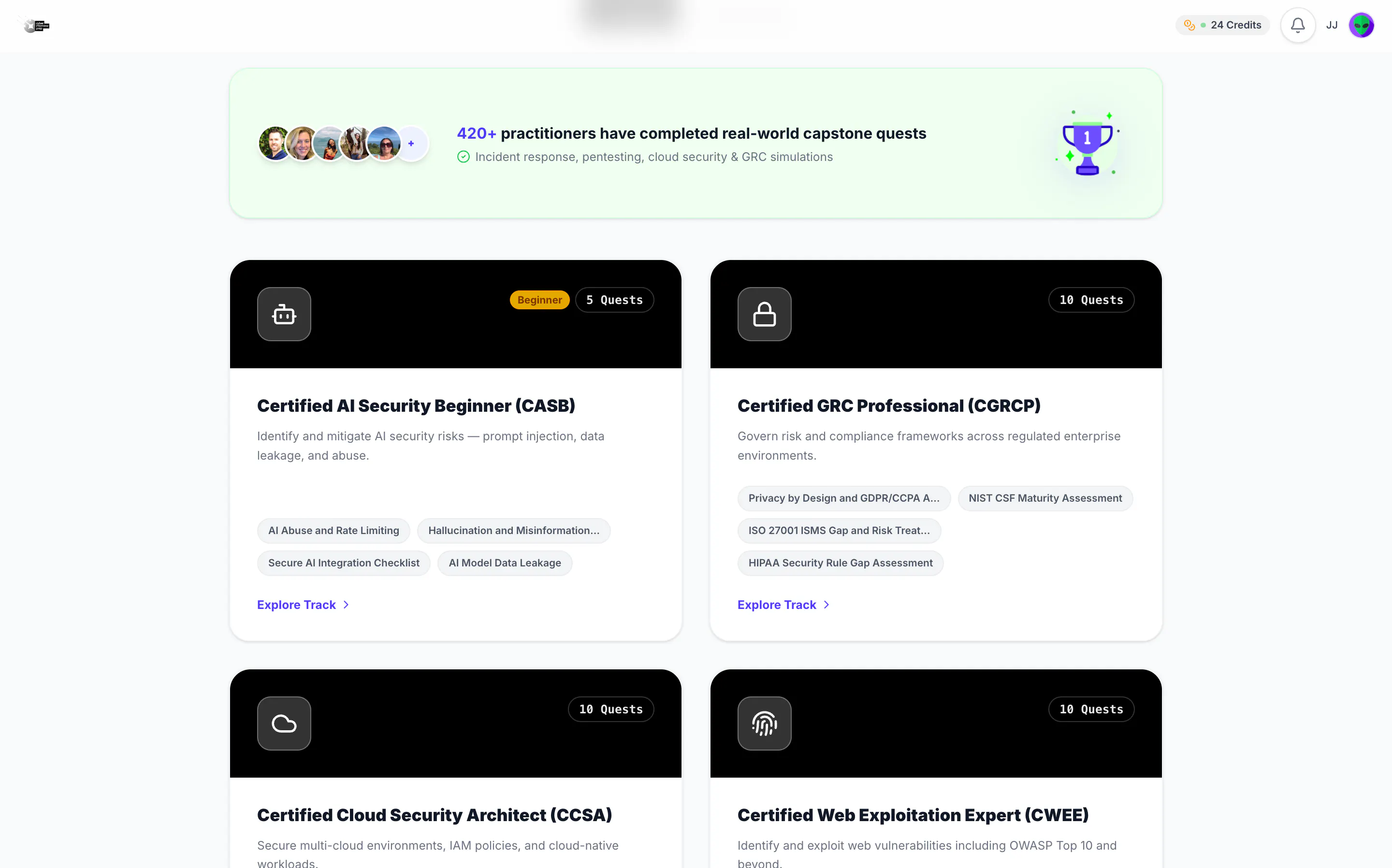1392x868 pixels.
Task: Click the Beginner badge
Action: click(x=539, y=300)
